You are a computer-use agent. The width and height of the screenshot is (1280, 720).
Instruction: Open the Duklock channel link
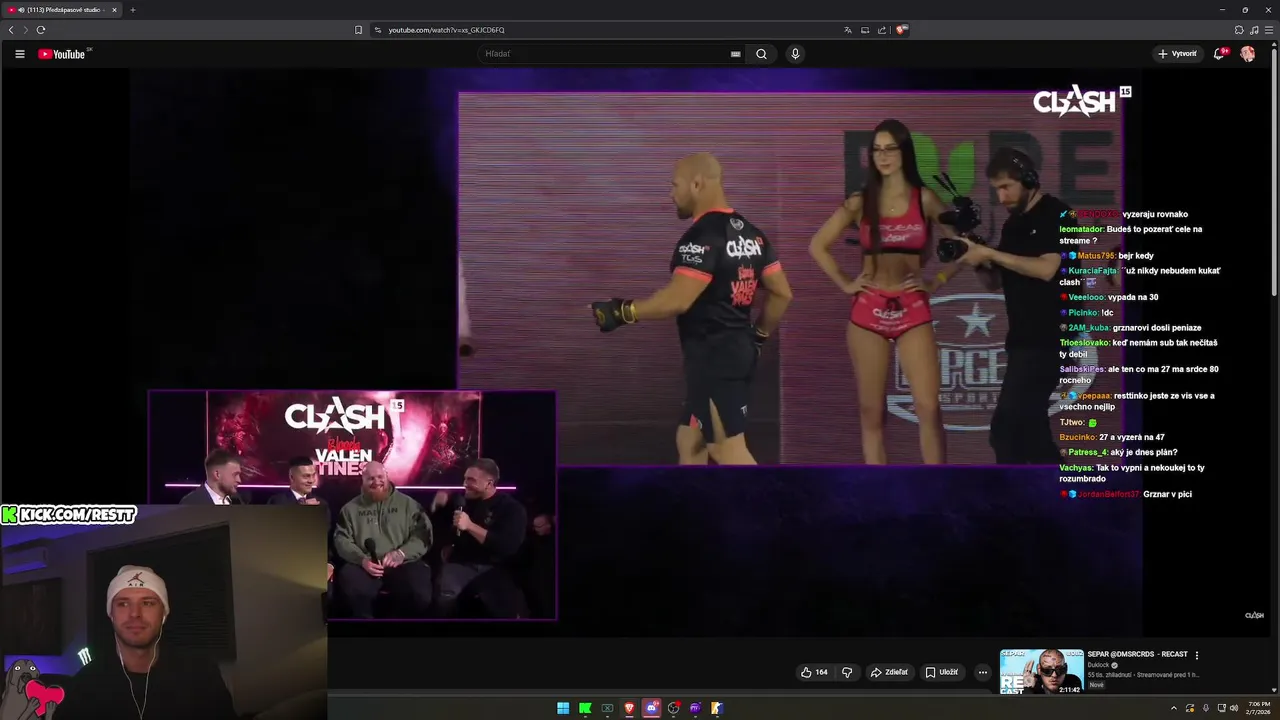point(1099,665)
